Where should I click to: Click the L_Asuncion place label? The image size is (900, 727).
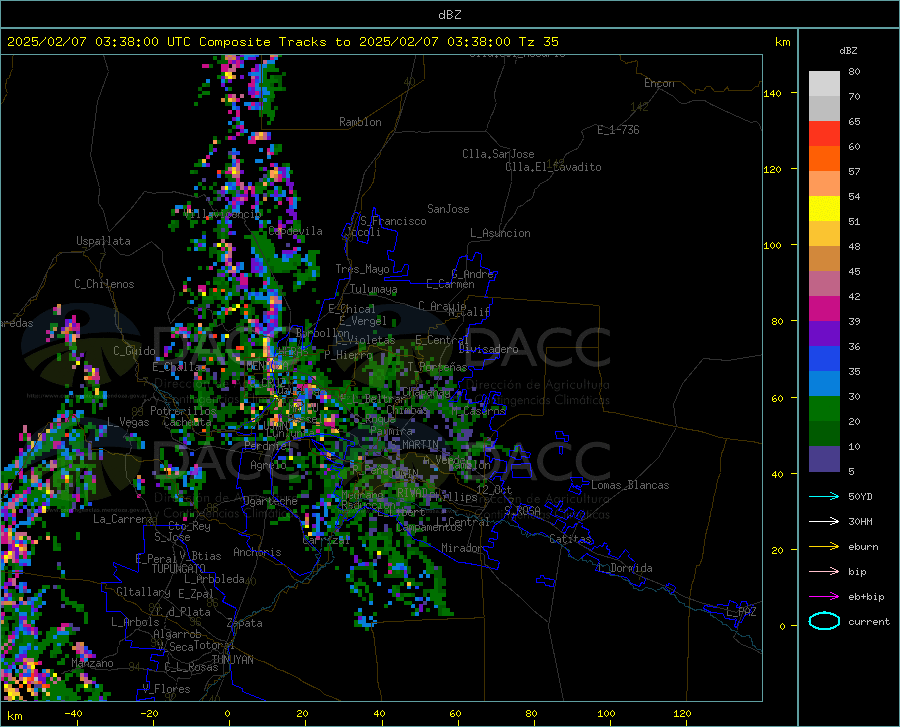coord(500,233)
